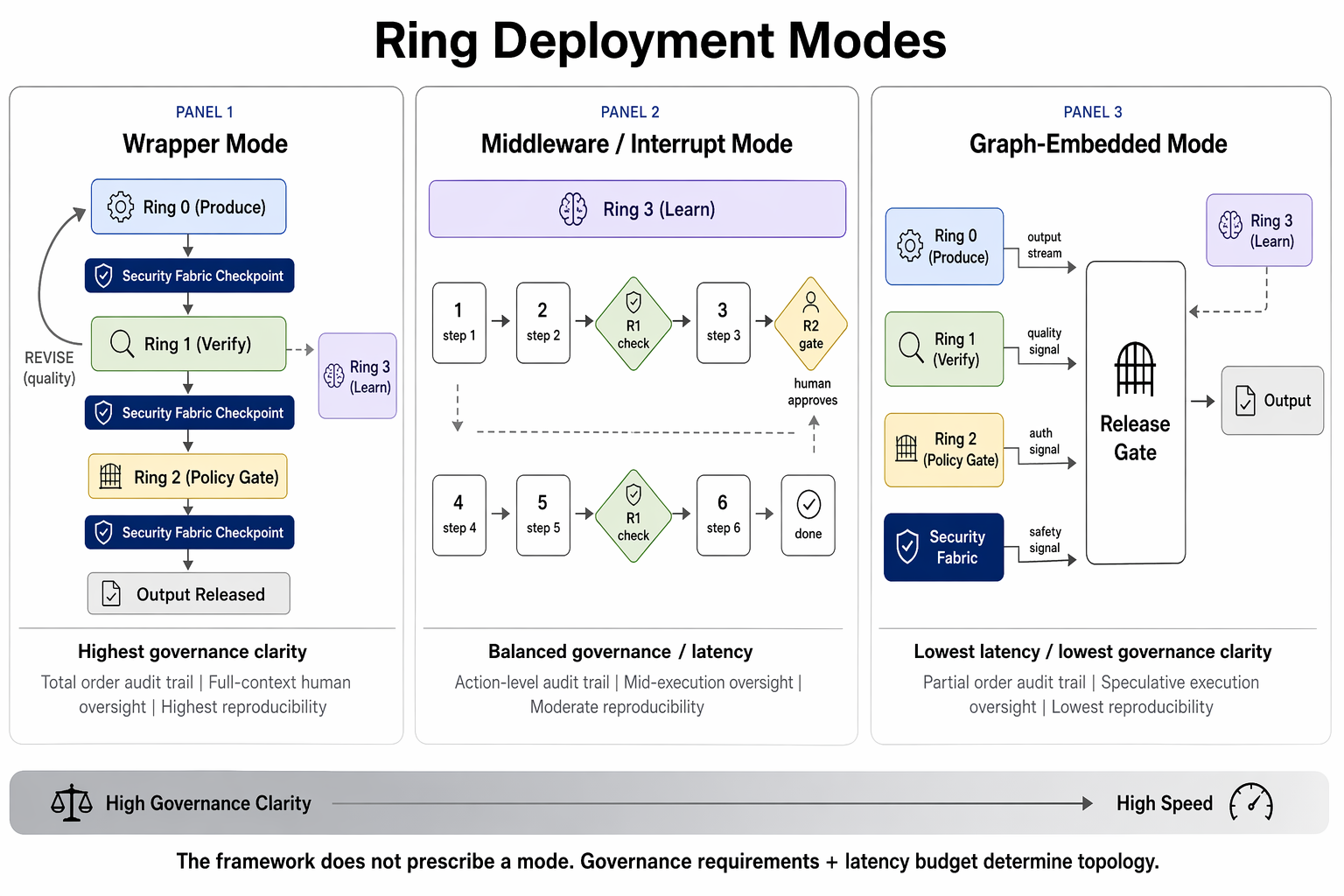The width and height of the screenshot is (1344, 896).
Task: Select the Ring 1 (Verify) box in Wrapper Mode
Action: 189,344
